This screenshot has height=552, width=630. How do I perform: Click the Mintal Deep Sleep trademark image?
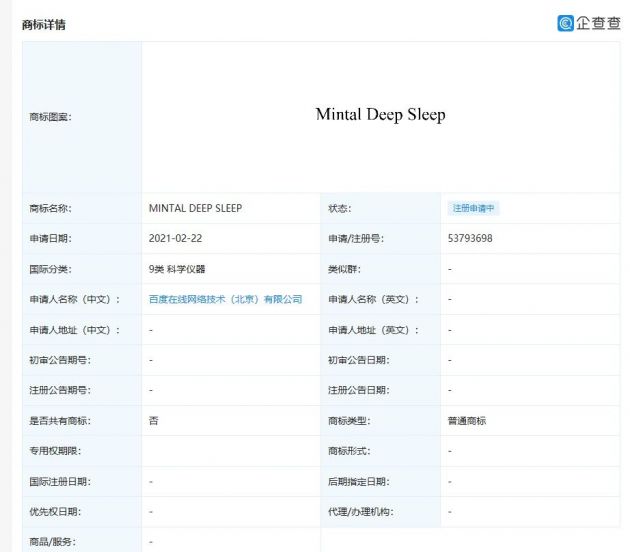tap(380, 115)
